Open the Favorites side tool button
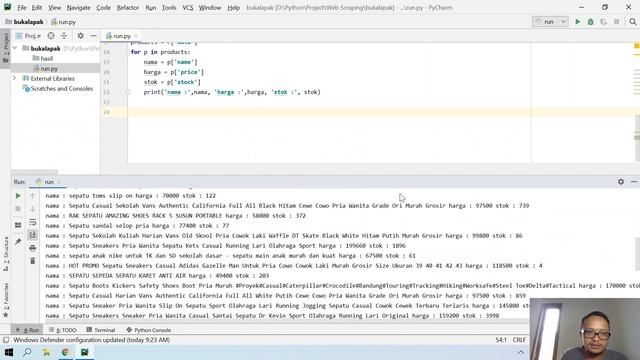This screenshot has height=360, width=640. point(6,300)
